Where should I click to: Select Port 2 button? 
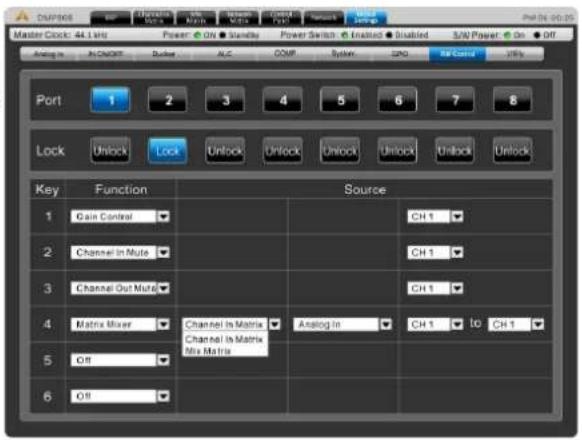tap(167, 100)
